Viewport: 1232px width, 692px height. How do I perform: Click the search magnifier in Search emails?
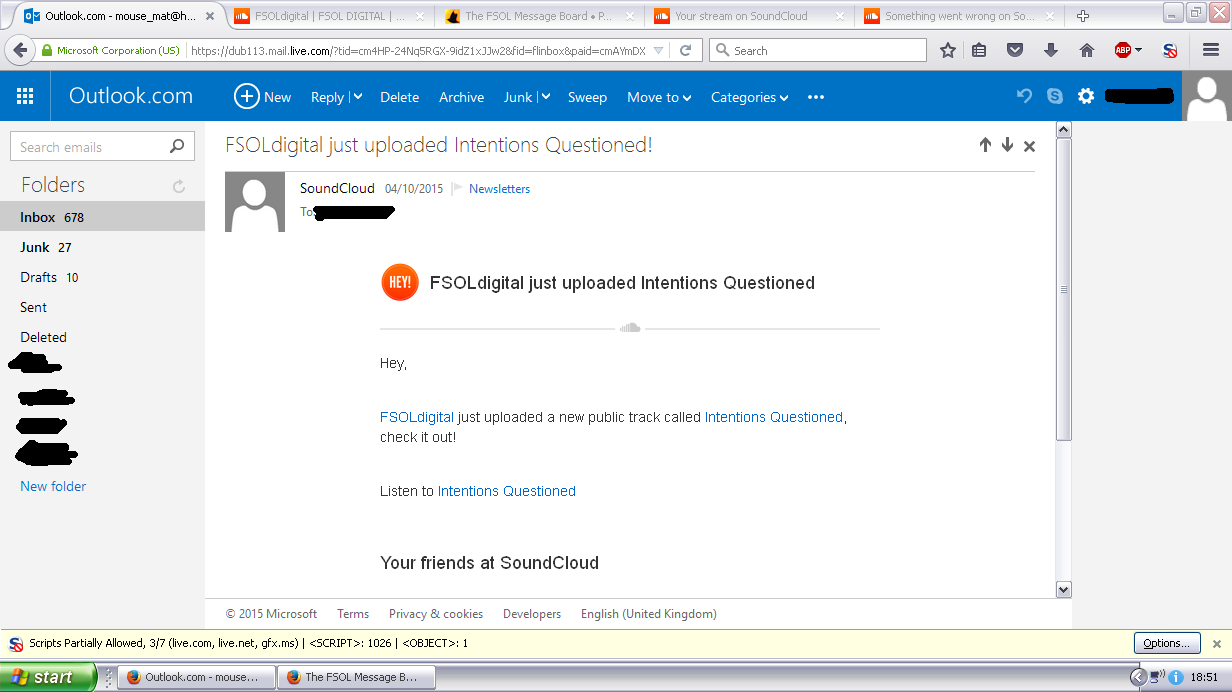click(177, 146)
